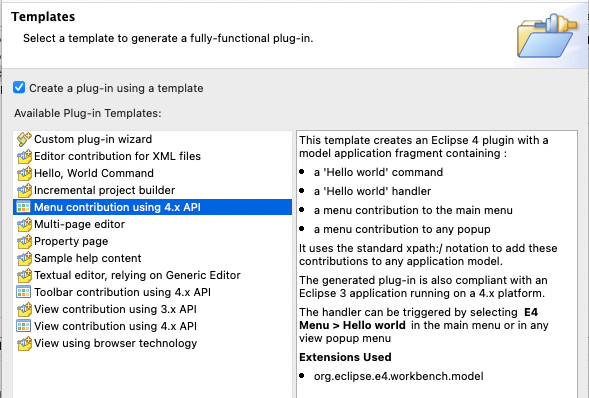Click the Menu contribution 4.x API icon

pyautogui.click(x=23, y=207)
